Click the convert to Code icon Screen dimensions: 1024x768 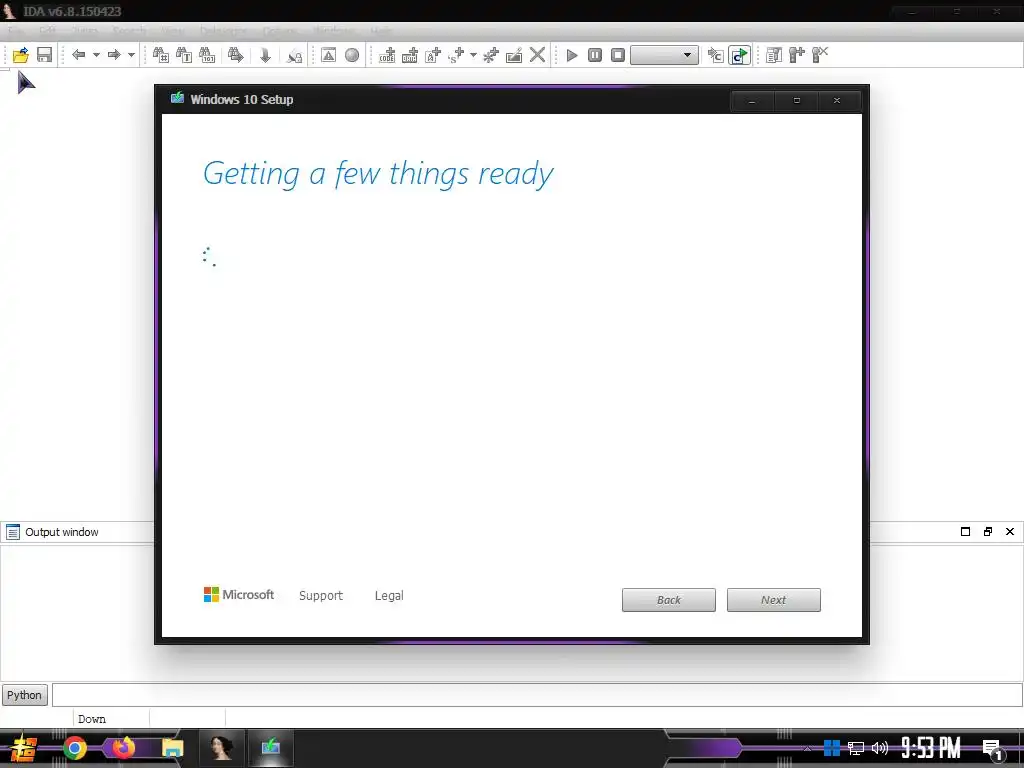pos(387,55)
